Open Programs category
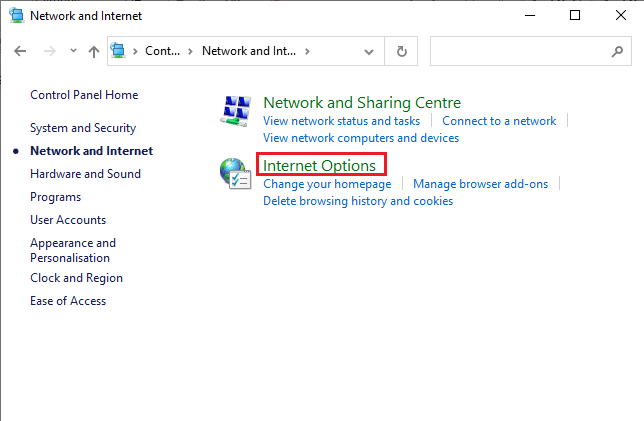Viewport: 644px width, 421px height. [x=55, y=197]
